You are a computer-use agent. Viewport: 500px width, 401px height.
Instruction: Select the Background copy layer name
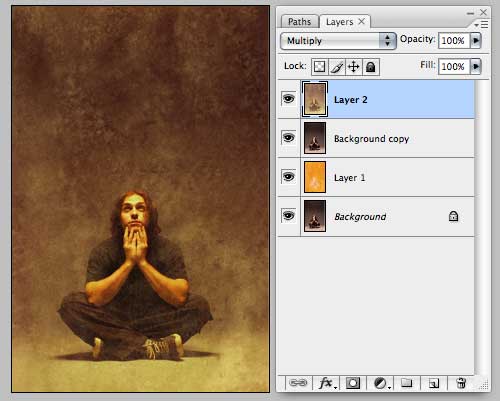(371, 139)
